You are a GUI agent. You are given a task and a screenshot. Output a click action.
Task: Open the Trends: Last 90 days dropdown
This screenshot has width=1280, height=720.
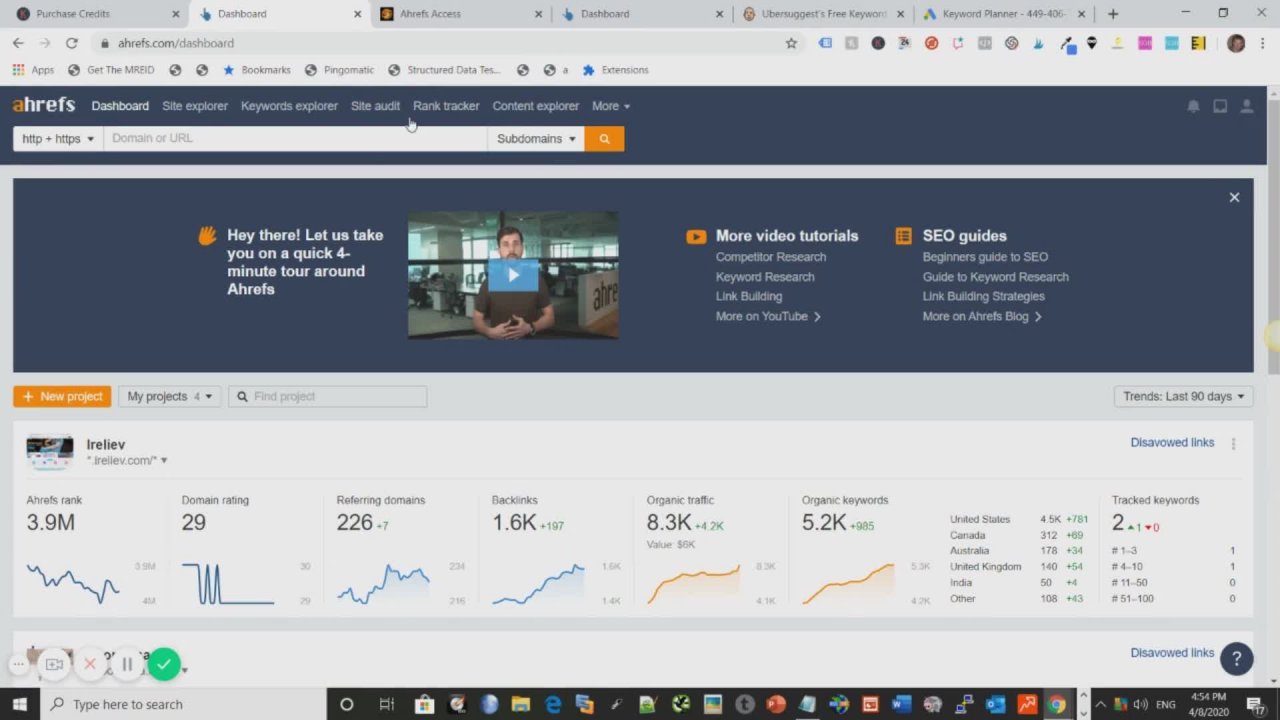click(1183, 396)
